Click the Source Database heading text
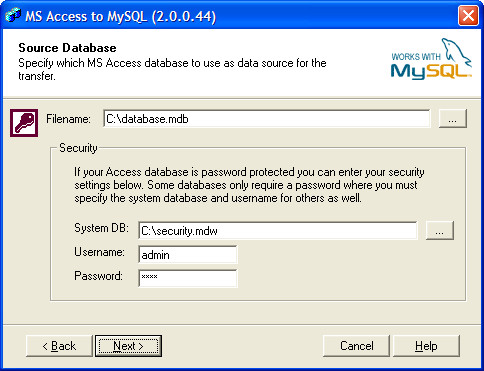Screen dimensions: 484x371 click(67, 48)
